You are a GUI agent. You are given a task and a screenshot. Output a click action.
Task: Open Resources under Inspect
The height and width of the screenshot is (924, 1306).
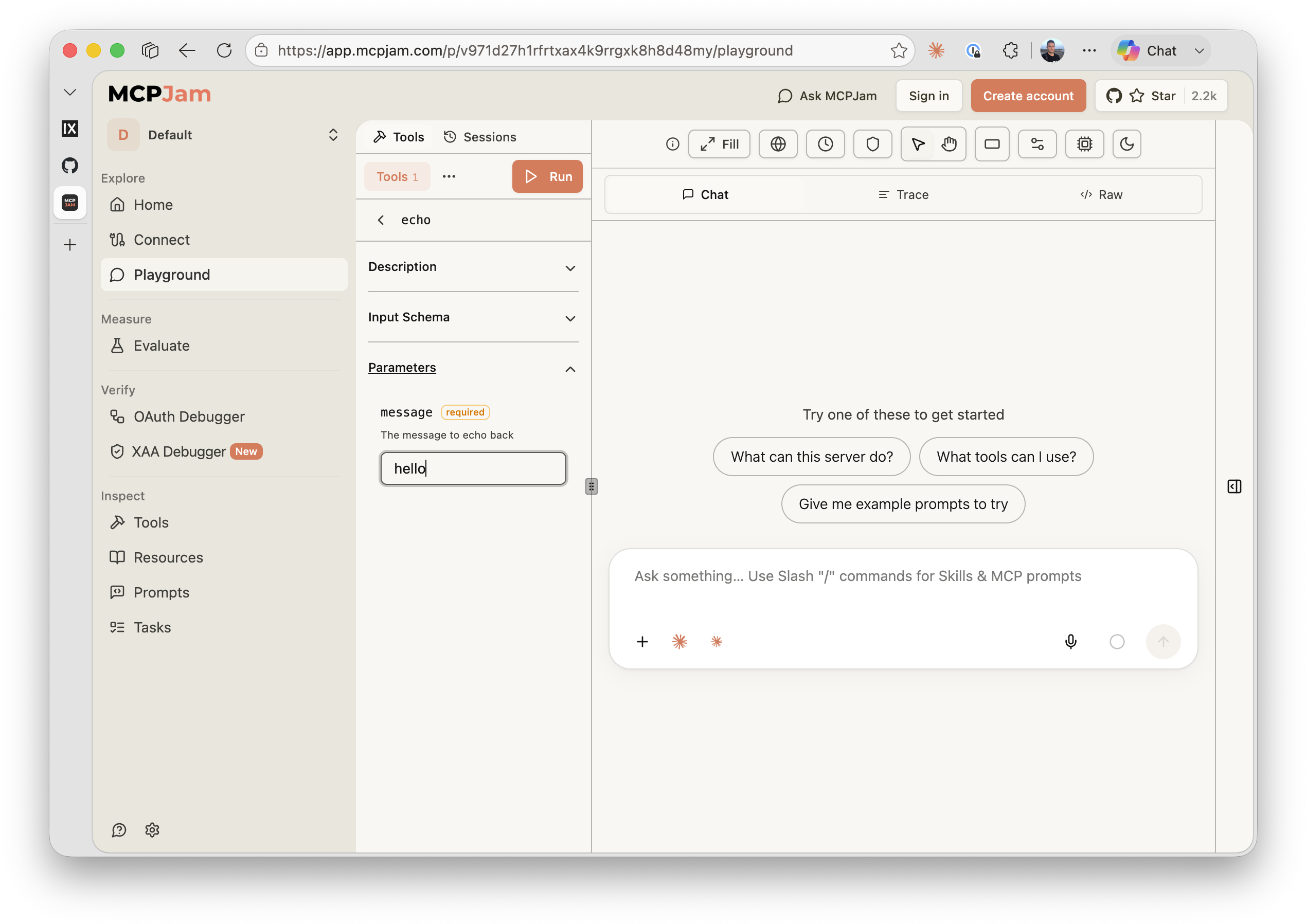(x=224, y=557)
